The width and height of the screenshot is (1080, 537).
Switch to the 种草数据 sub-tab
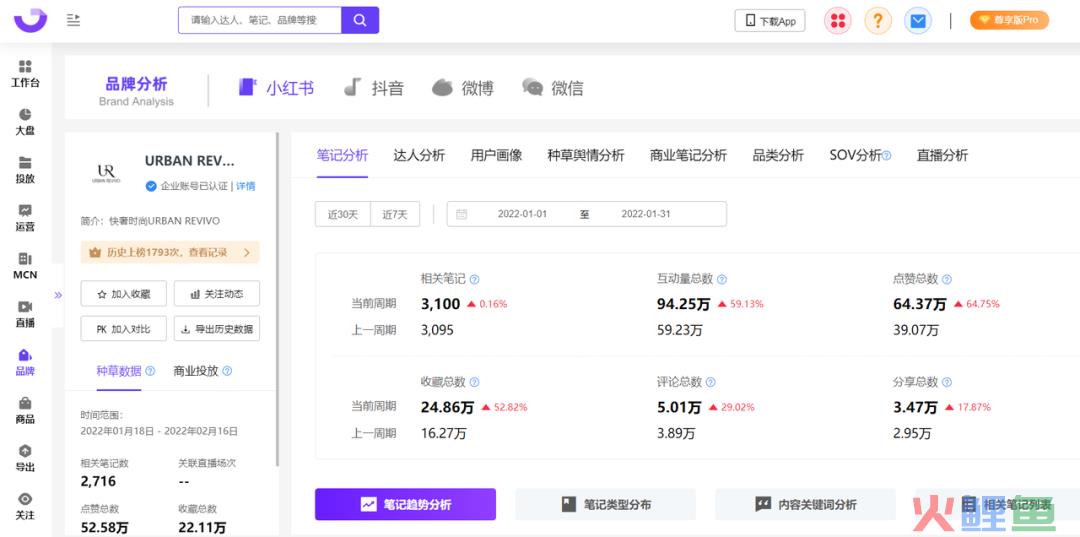pos(119,371)
